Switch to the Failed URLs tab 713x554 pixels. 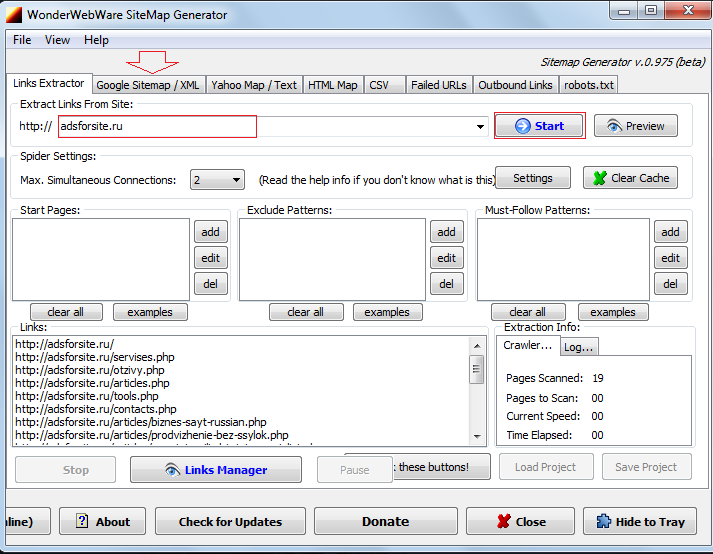coord(438,85)
